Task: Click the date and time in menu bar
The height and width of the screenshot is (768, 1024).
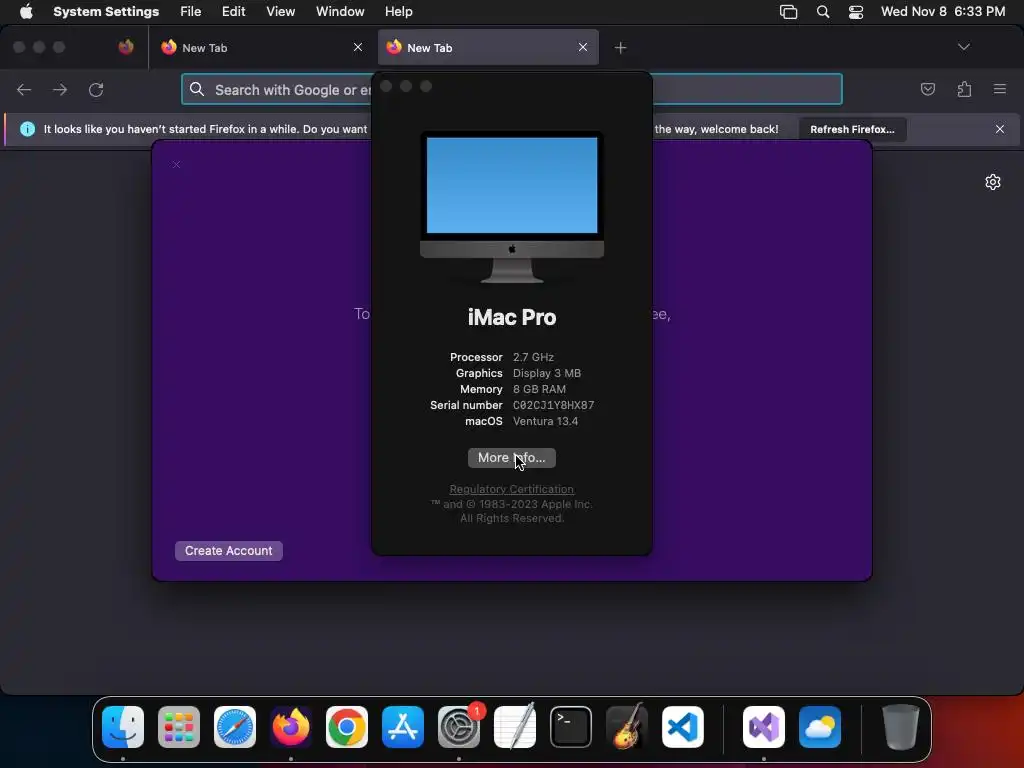Action: 943,11
